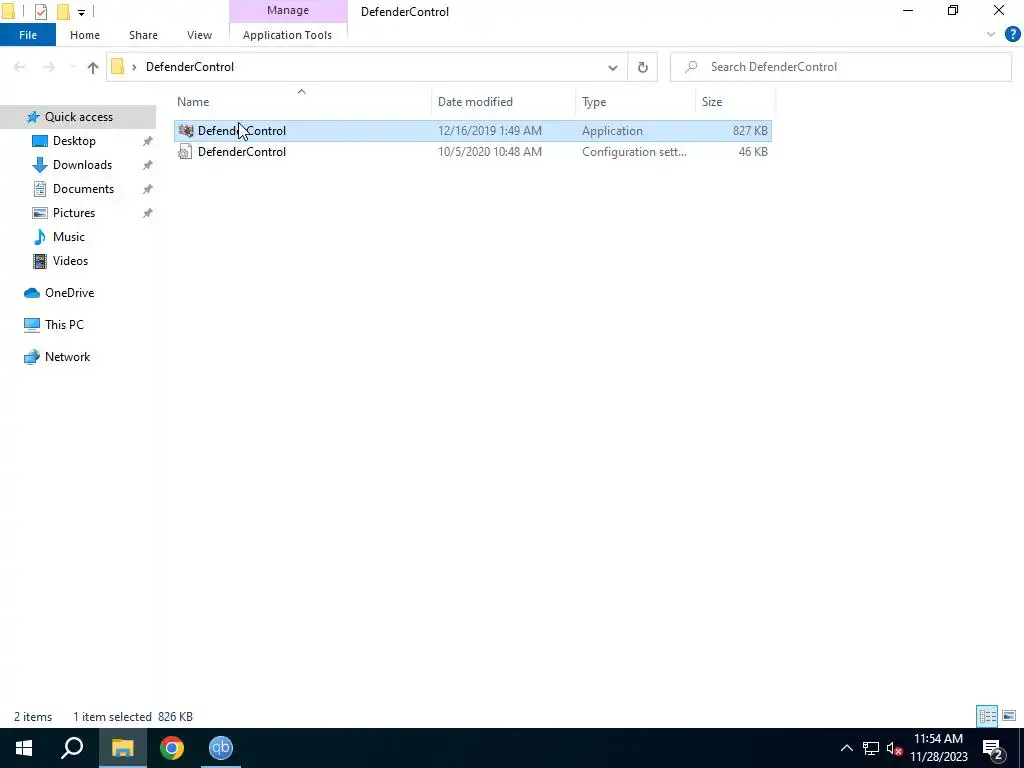Image resolution: width=1024 pixels, height=768 pixels.
Task: Open qBittorrent from the taskbar
Action: 221,748
